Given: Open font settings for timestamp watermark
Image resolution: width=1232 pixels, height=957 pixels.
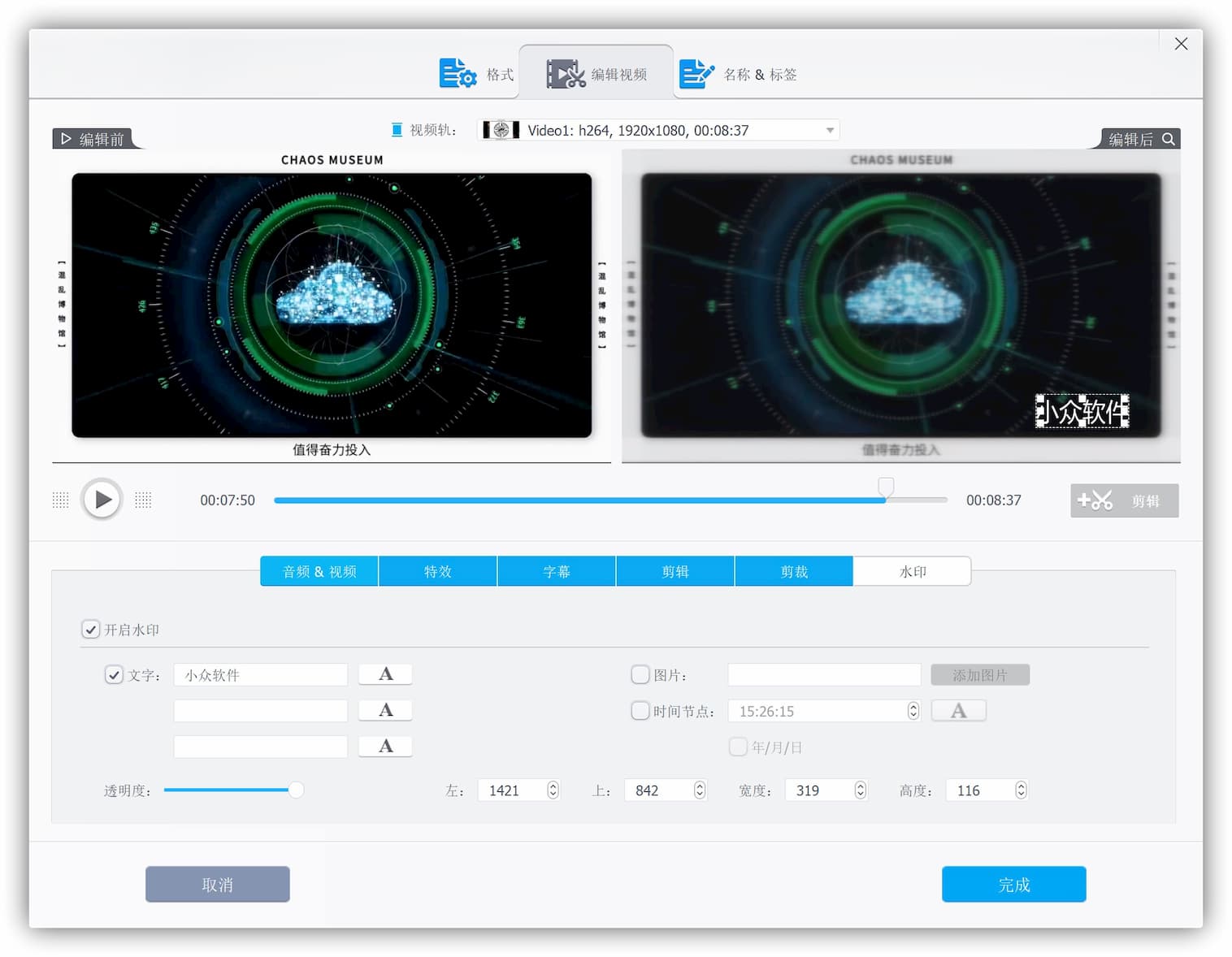Looking at the screenshot, I should [958, 711].
